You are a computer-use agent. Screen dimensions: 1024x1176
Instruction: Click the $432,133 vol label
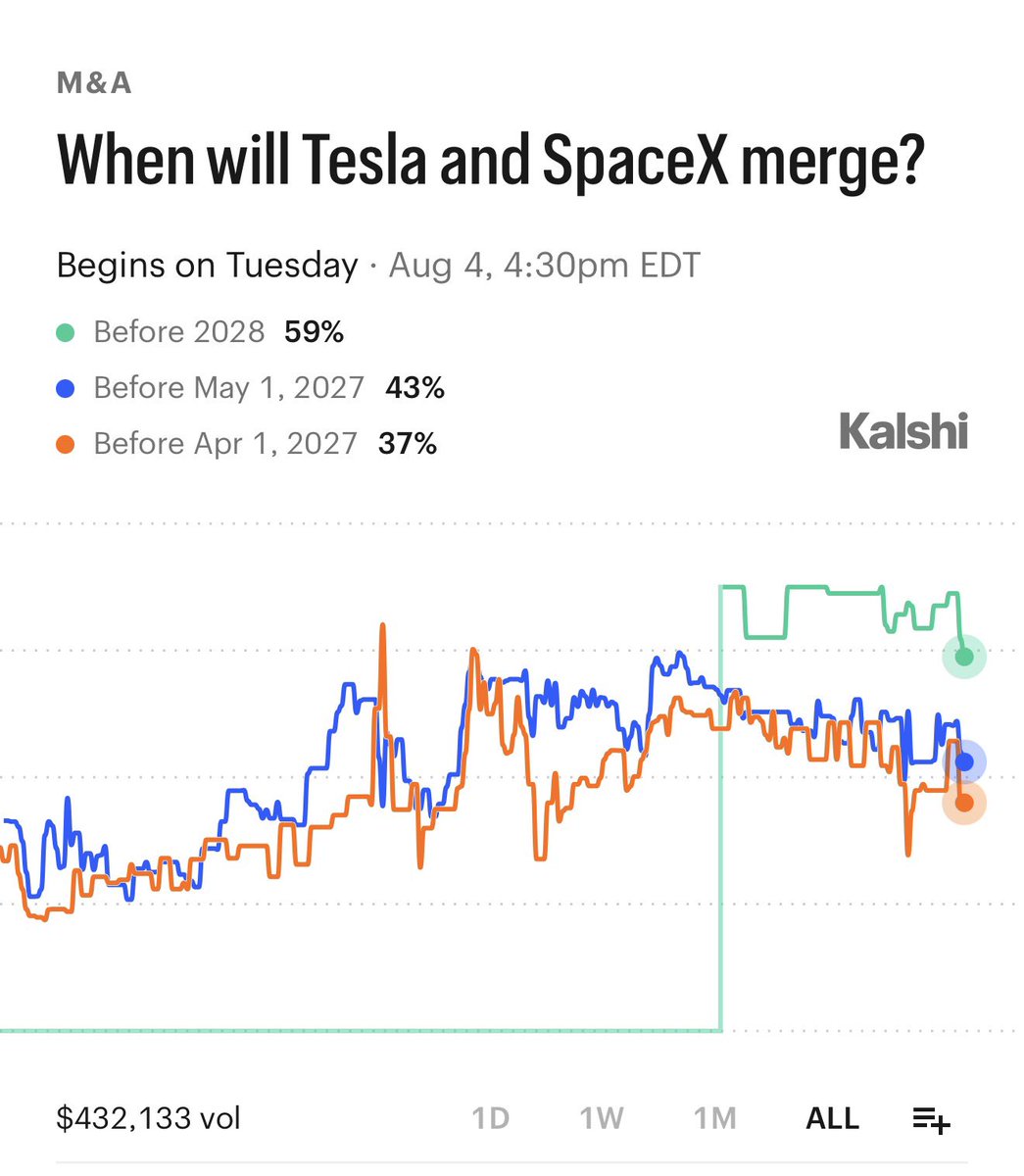coord(149,1118)
